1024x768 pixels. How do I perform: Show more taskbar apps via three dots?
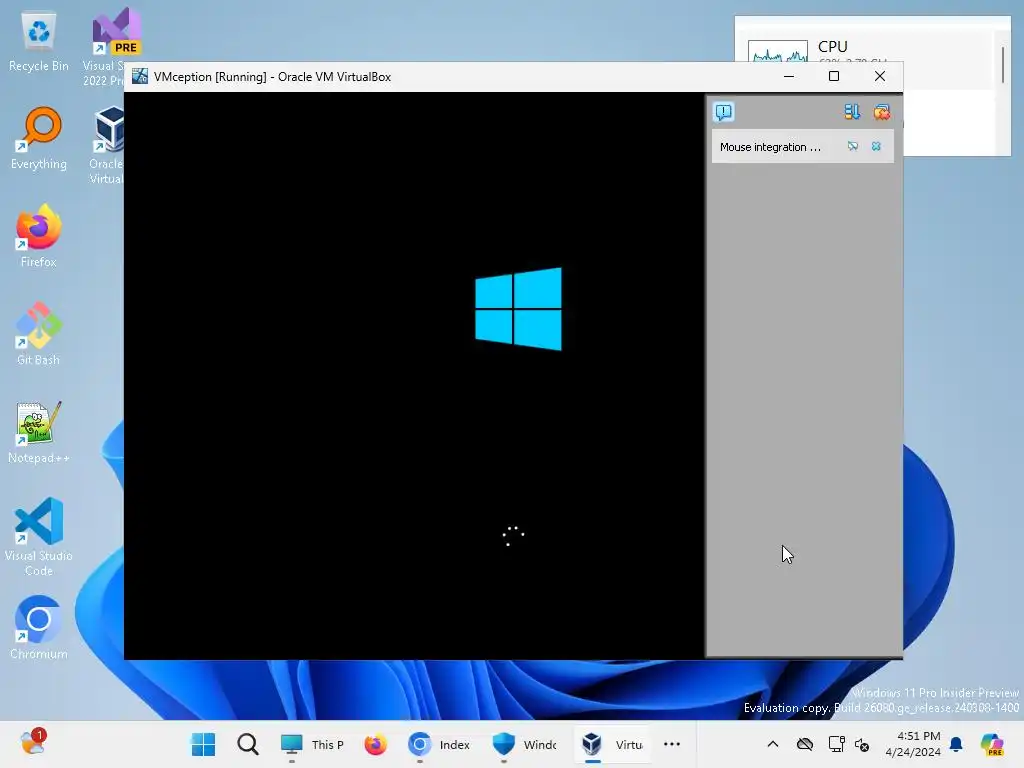[672, 744]
